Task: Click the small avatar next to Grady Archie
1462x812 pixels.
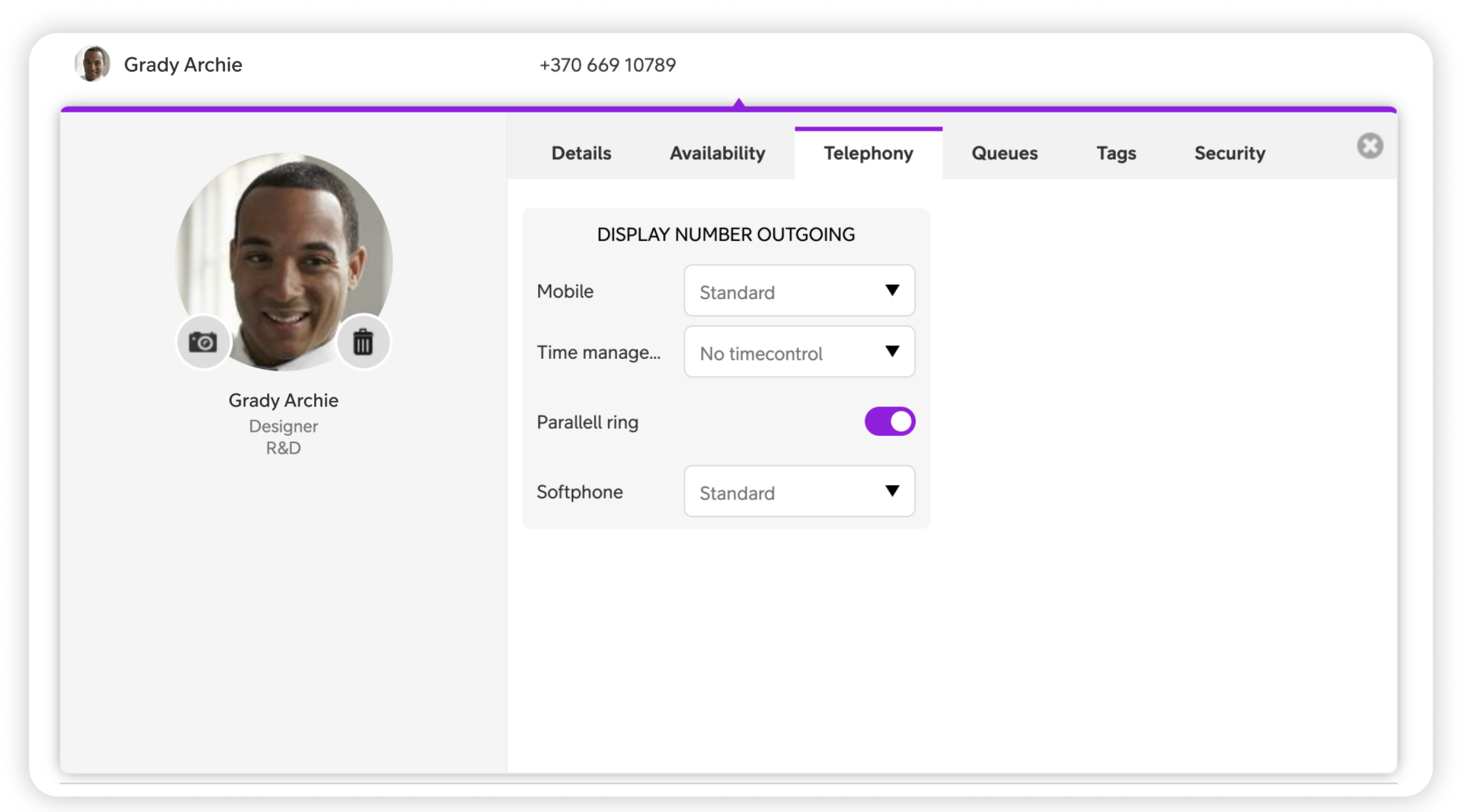Action: point(91,64)
